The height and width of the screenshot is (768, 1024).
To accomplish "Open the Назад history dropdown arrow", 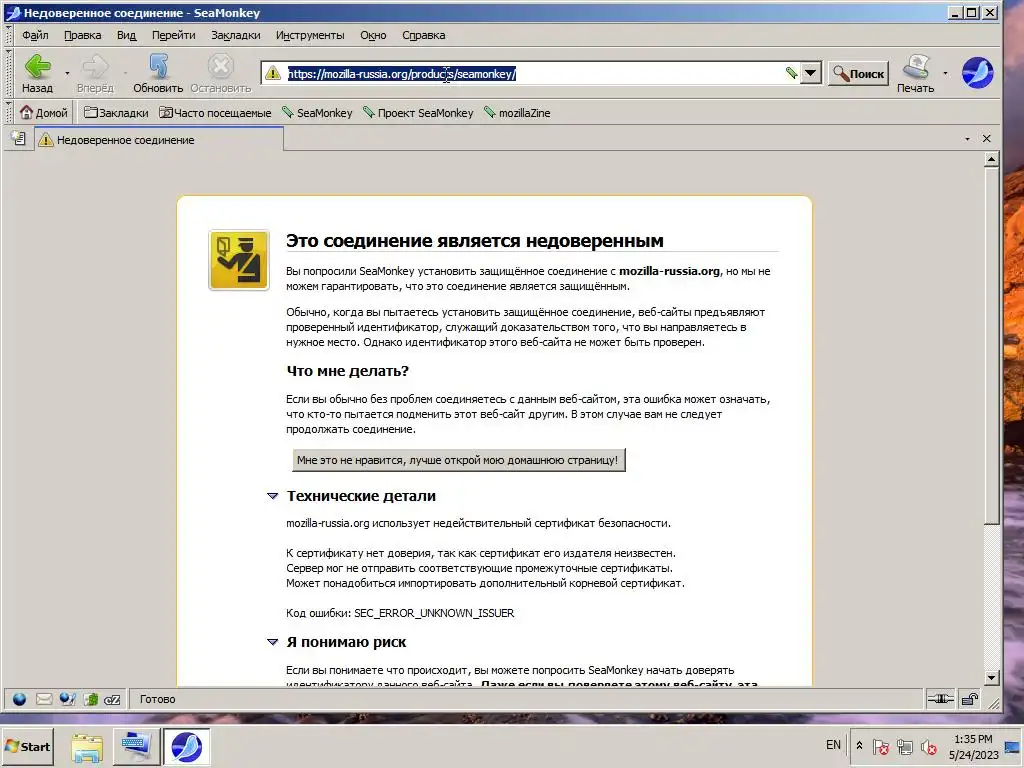I will pos(67,72).
